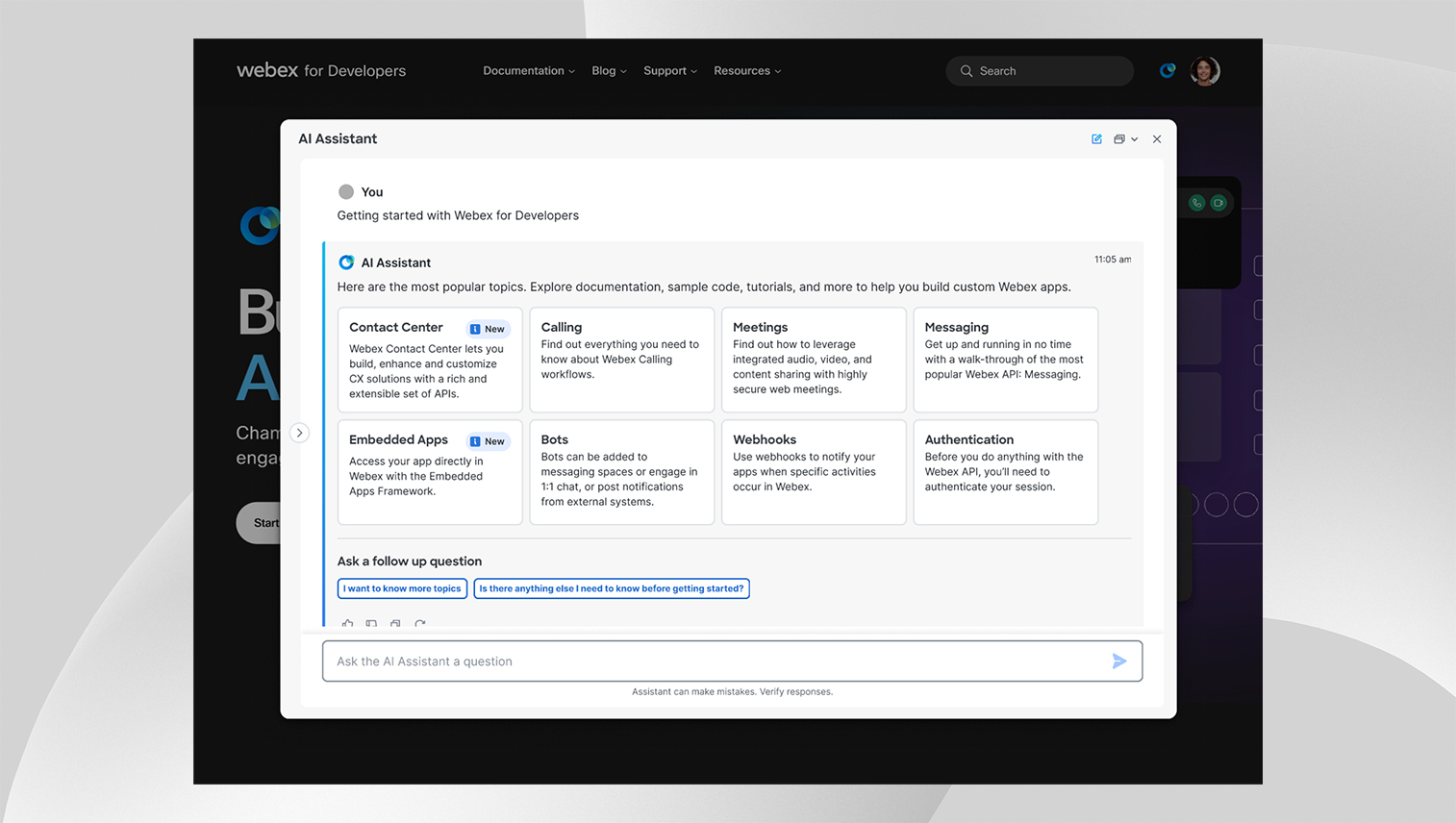The image size is (1456, 823).
Task: Open the Documentation menu
Action: tap(529, 71)
